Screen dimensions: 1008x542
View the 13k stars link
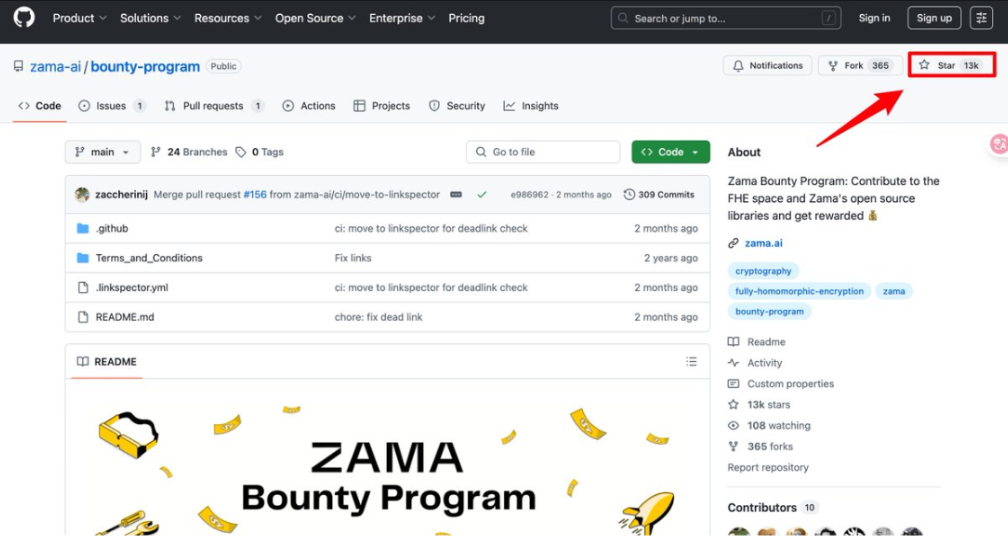[759, 404]
